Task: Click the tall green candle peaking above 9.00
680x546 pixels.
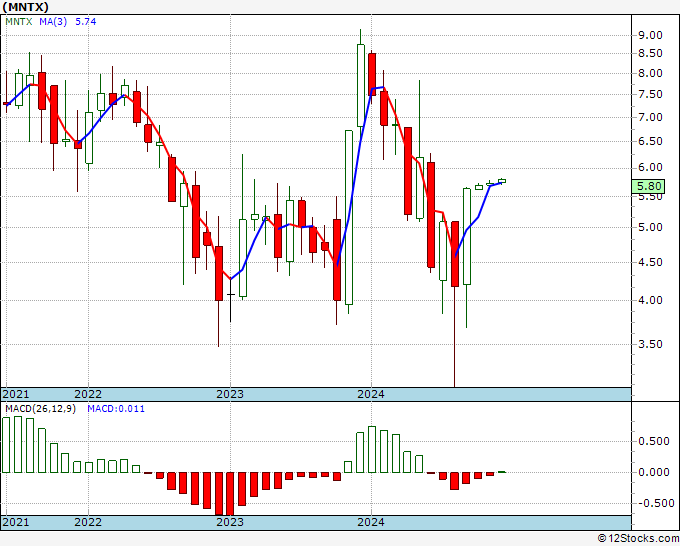Action: tap(360, 85)
